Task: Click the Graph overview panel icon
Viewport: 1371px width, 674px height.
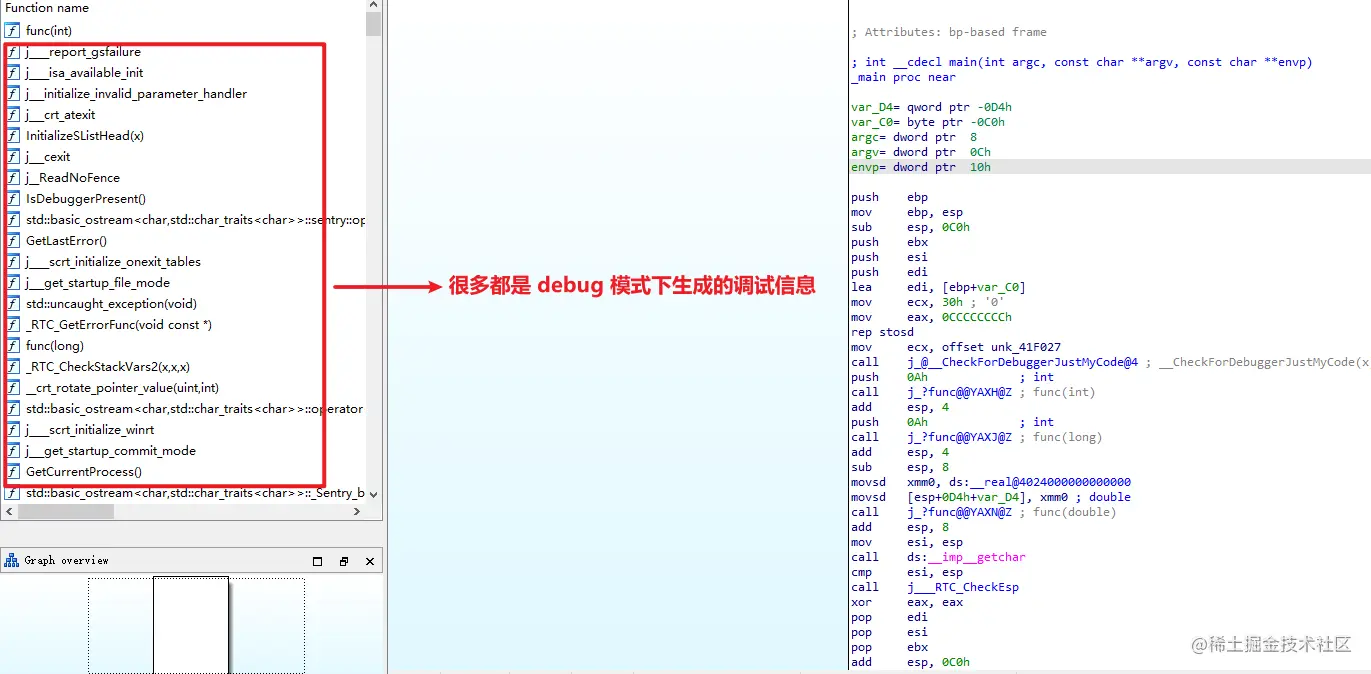Action: coord(12,560)
